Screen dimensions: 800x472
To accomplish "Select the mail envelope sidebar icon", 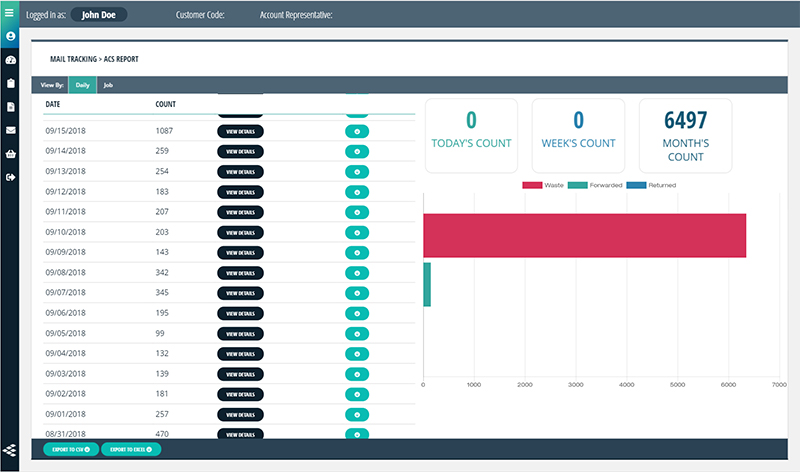I will [10, 130].
